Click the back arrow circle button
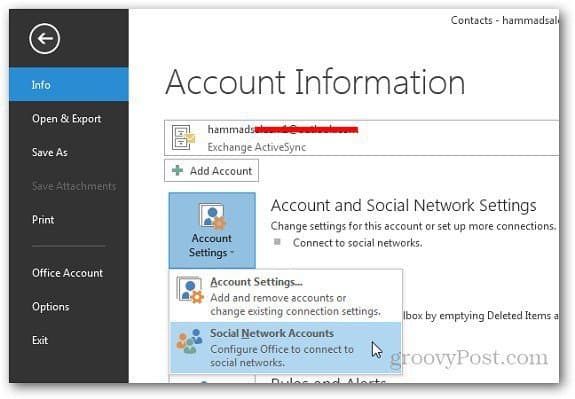Screen dimensions: 575x399 pyautogui.click(x=44, y=39)
